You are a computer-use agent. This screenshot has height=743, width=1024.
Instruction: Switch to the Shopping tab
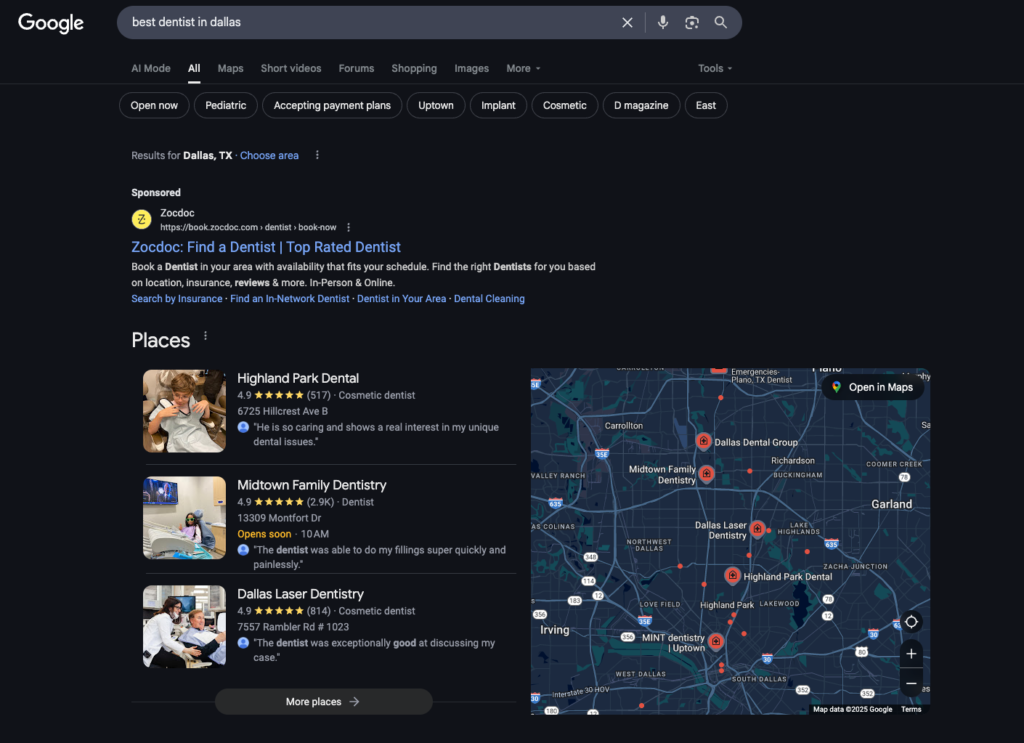point(414,69)
